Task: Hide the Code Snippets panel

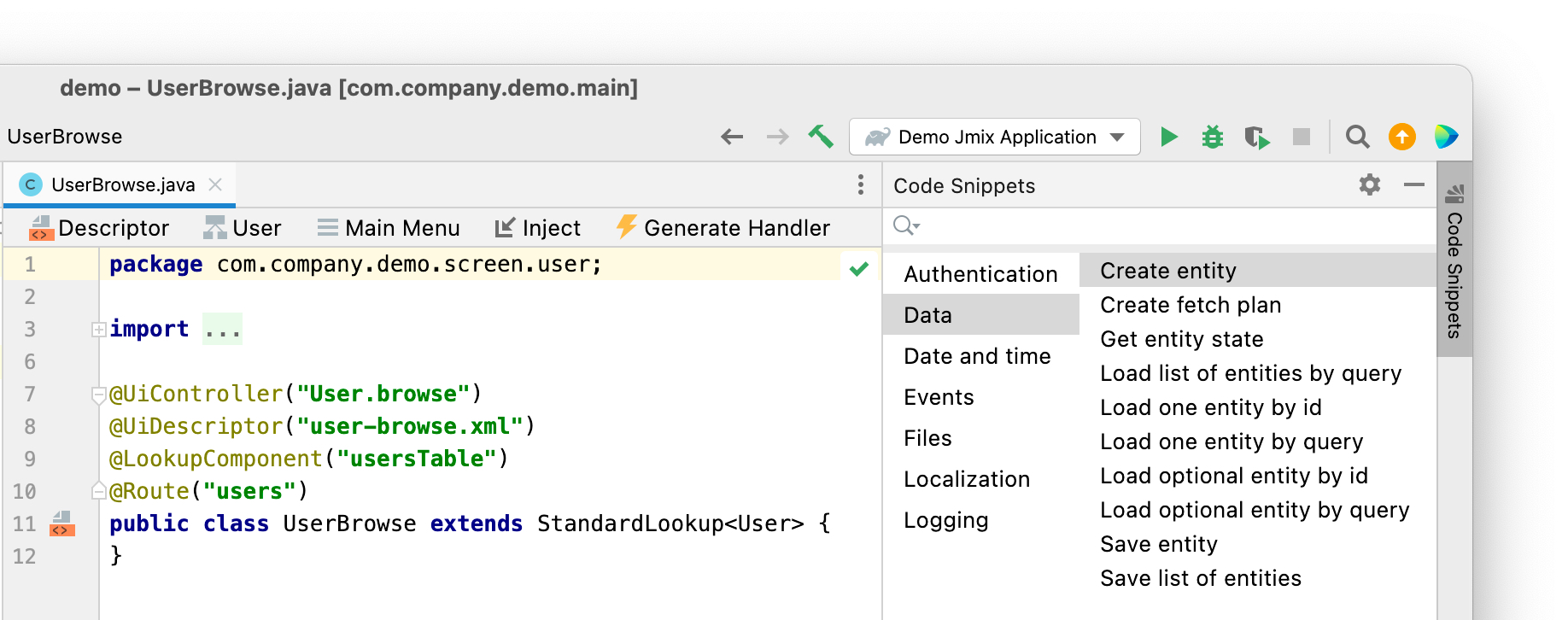Action: 1414,184
